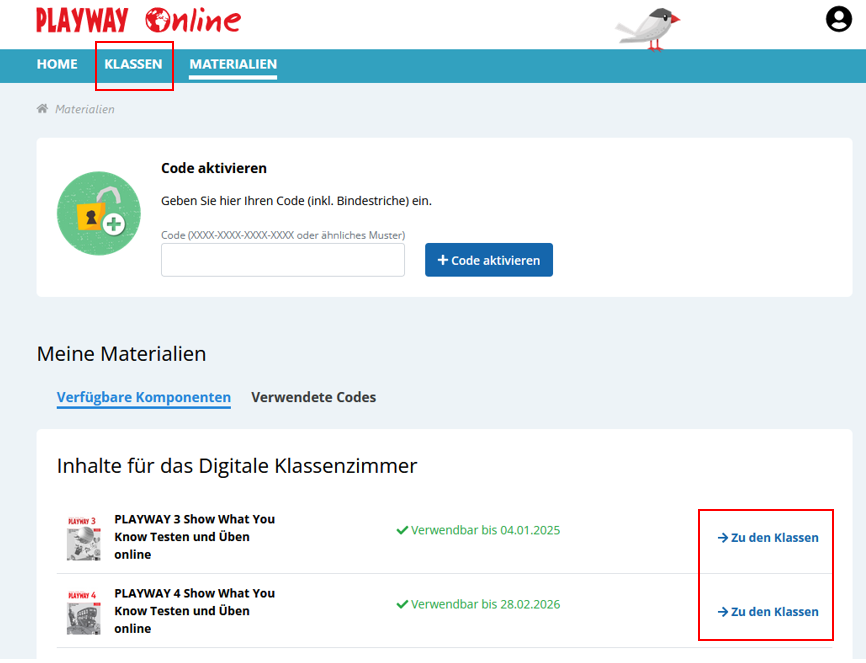Click the Geben Sie hier Ihren Code instruction
The width and height of the screenshot is (866, 663).
pos(297,201)
